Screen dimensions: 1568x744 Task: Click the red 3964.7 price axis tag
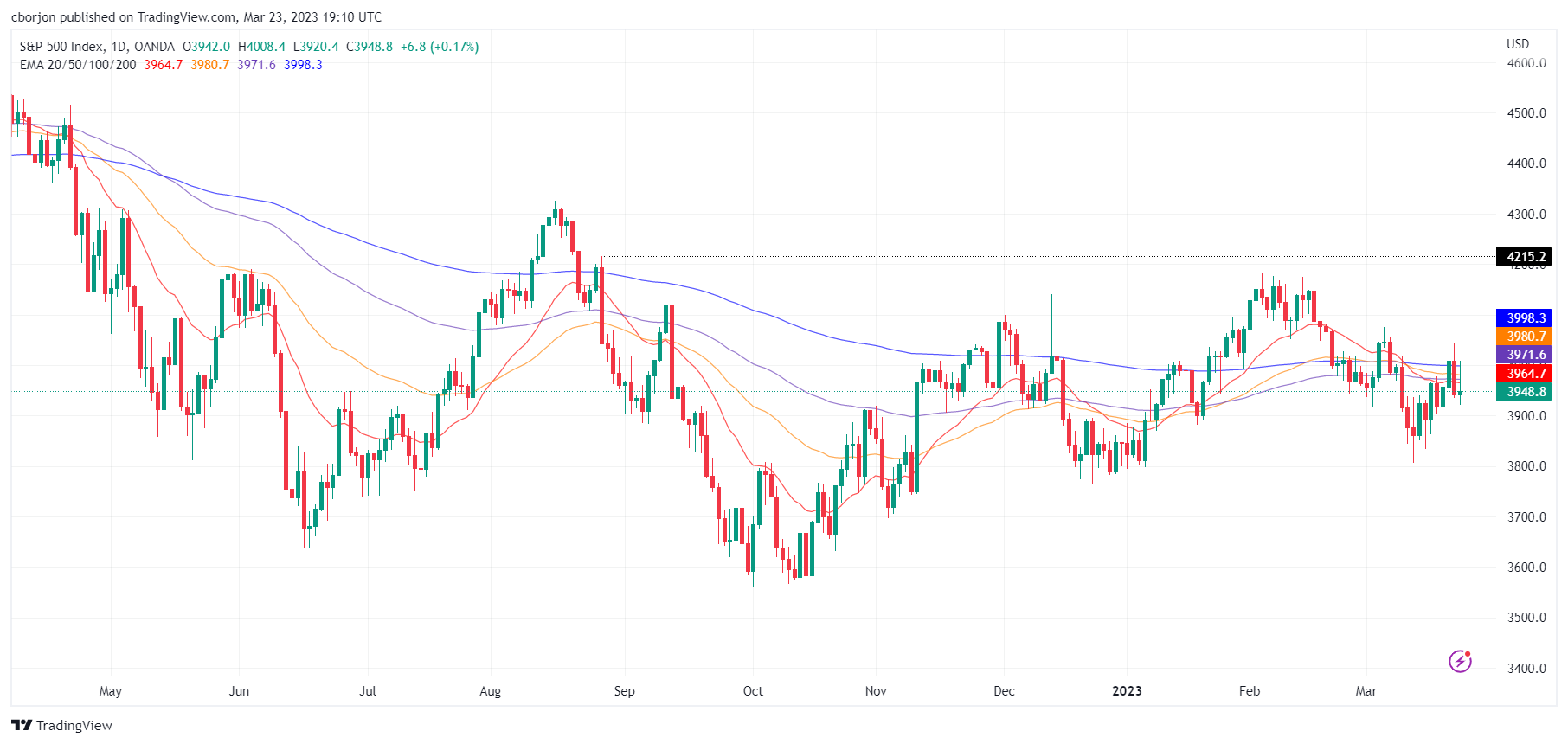1525,374
